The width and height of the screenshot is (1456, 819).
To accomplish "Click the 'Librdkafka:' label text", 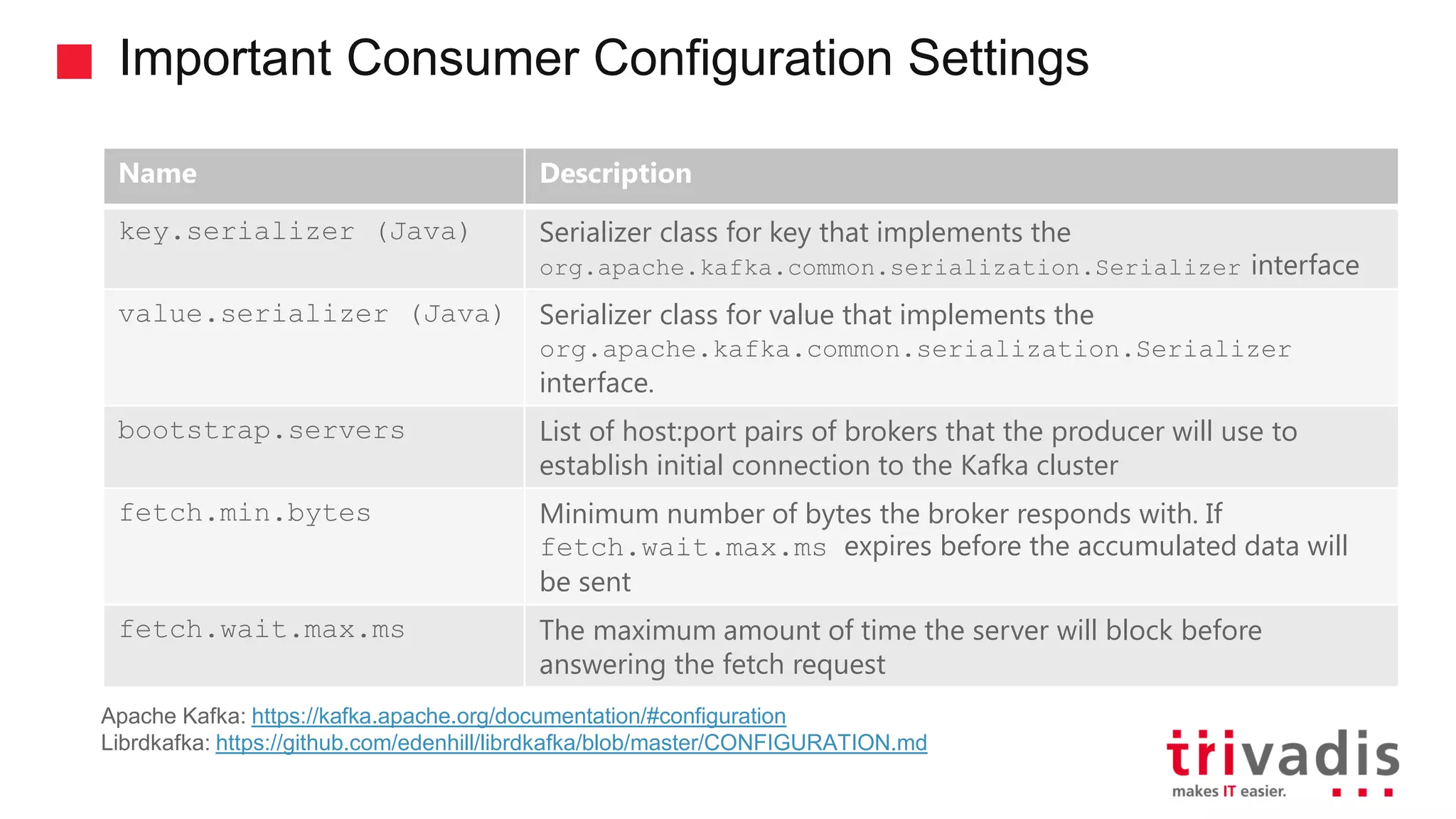I will (156, 743).
